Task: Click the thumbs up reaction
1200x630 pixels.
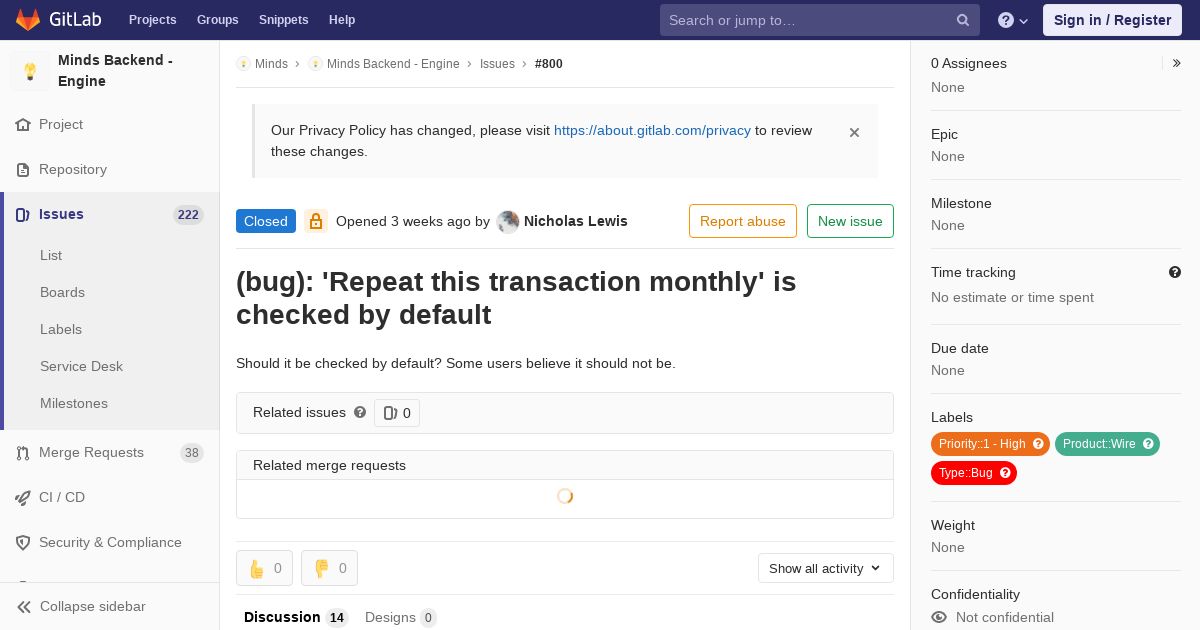Action: [x=264, y=568]
